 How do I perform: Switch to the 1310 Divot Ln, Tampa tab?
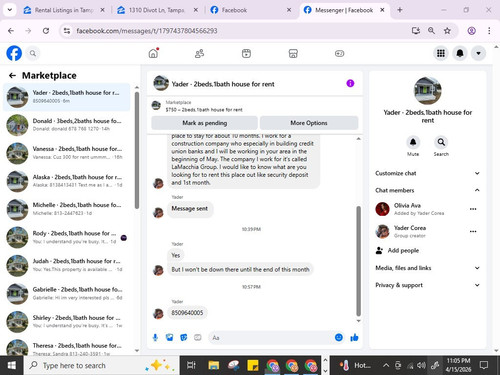(x=157, y=10)
